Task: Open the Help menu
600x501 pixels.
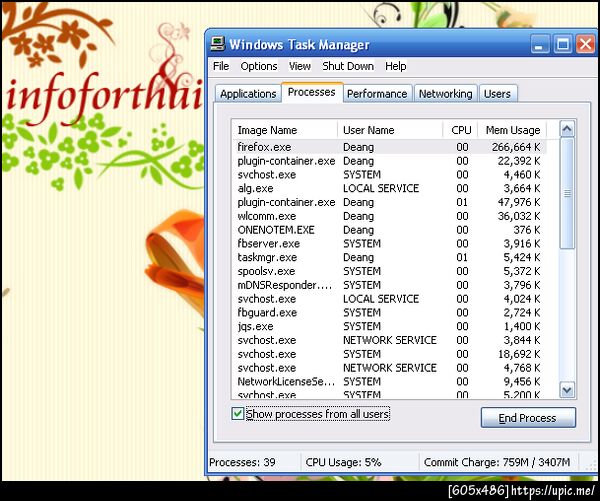Action: click(x=395, y=66)
